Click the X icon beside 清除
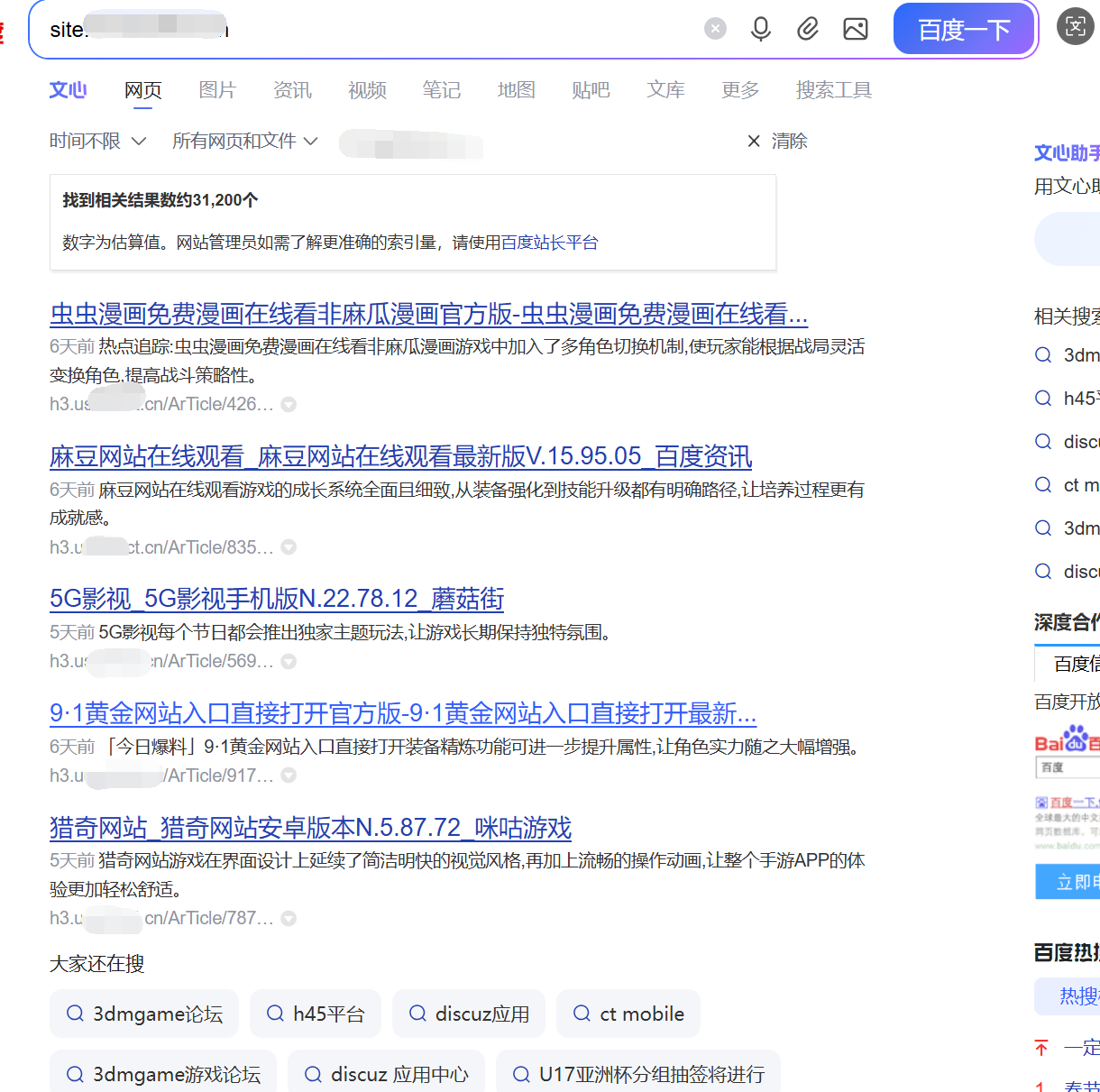This screenshot has height=1092, width=1100. tap(754, 142)
